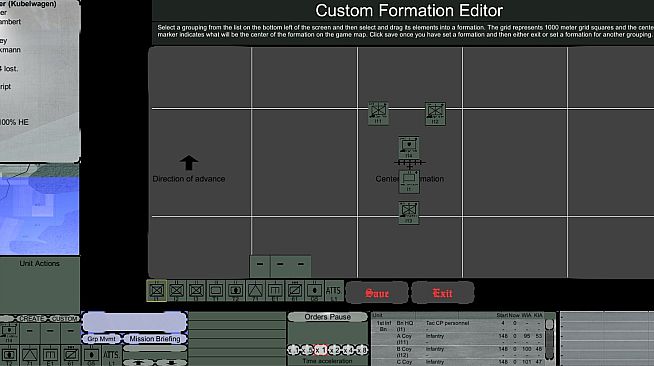The image size is (654, 366).
Task: Click the center of formation crosshair marker
Action: tap(410, 163)
